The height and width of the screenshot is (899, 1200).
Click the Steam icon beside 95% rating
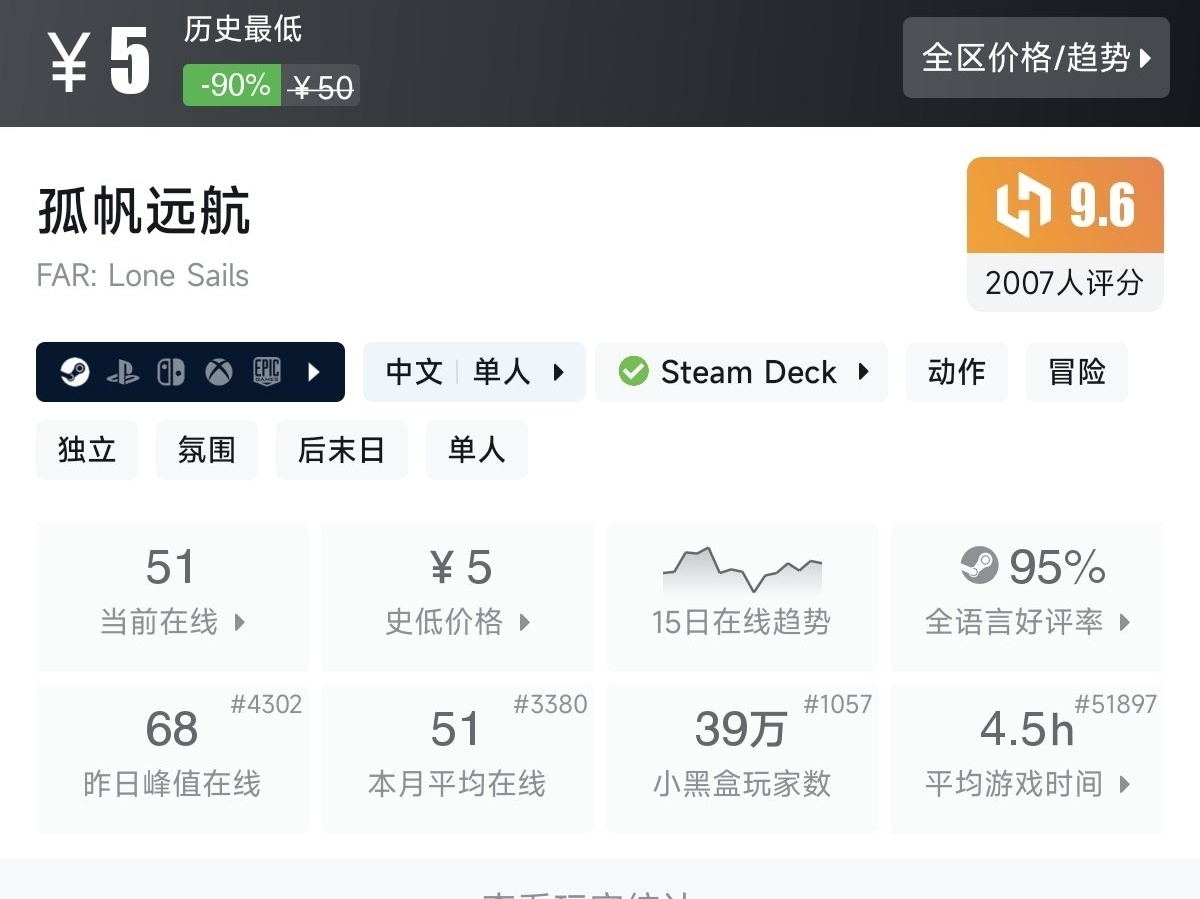(979, 567)
